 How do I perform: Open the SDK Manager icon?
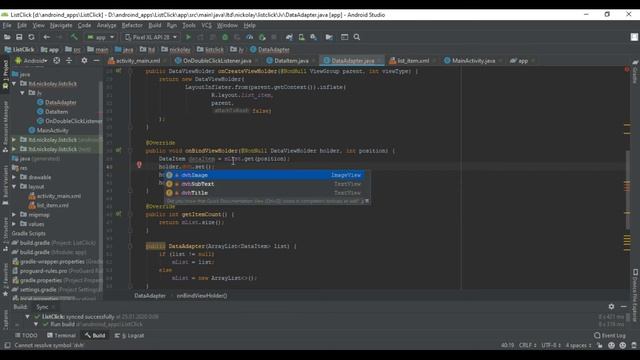(313, 37)
